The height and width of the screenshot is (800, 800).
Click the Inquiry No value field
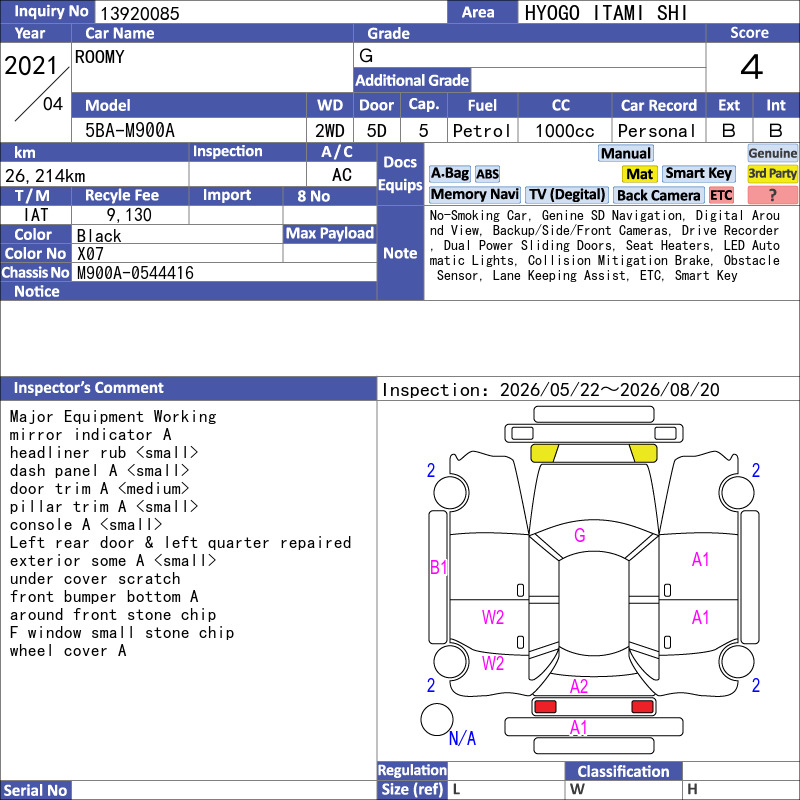coord(271,12)
